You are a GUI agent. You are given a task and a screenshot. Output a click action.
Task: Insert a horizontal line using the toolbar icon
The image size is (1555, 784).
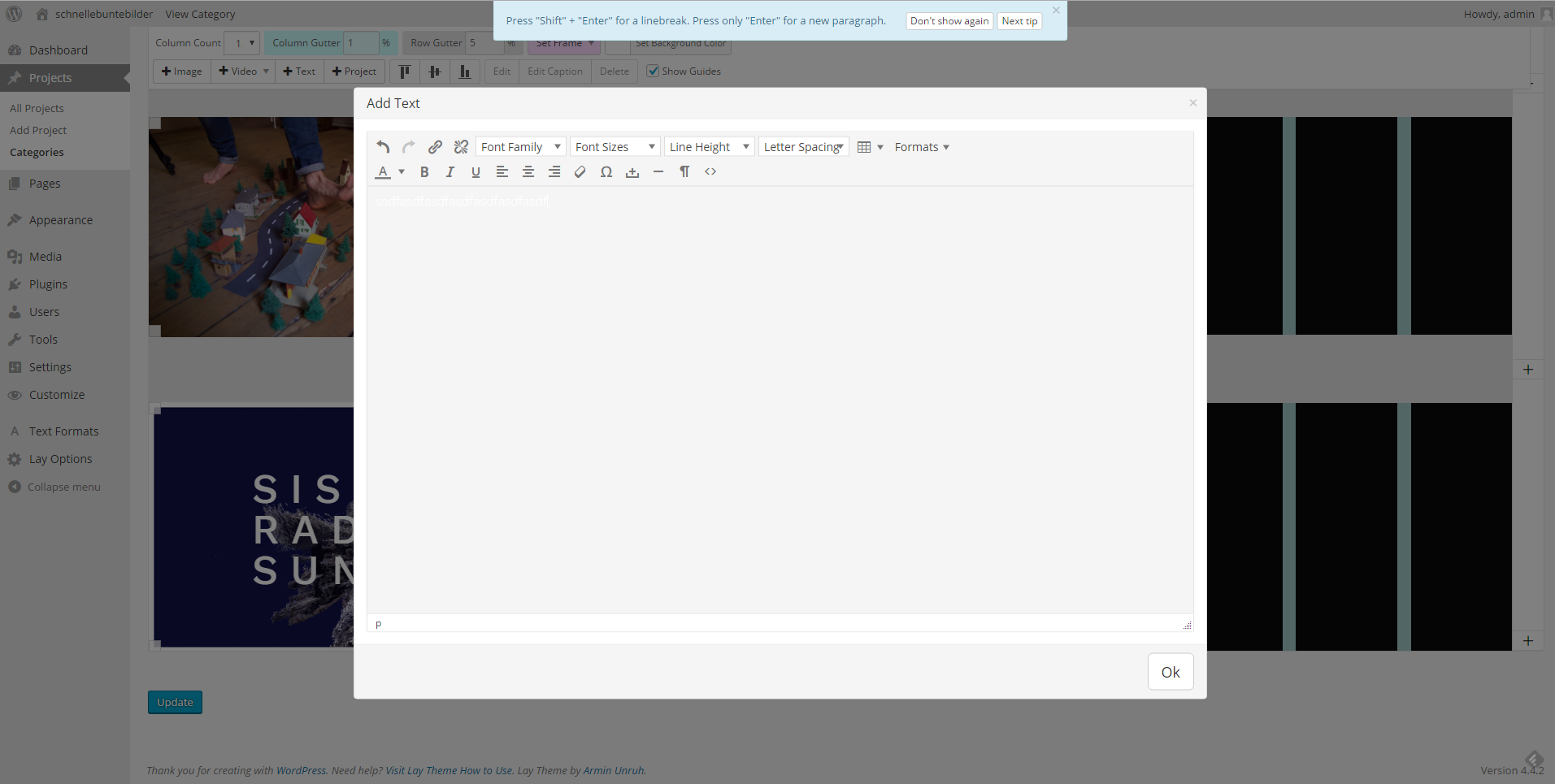658,171
